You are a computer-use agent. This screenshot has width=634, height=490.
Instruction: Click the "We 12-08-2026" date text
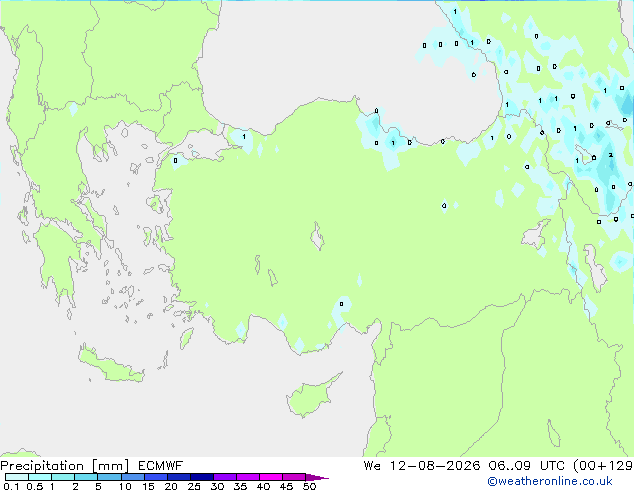click(x=422, y=466)
